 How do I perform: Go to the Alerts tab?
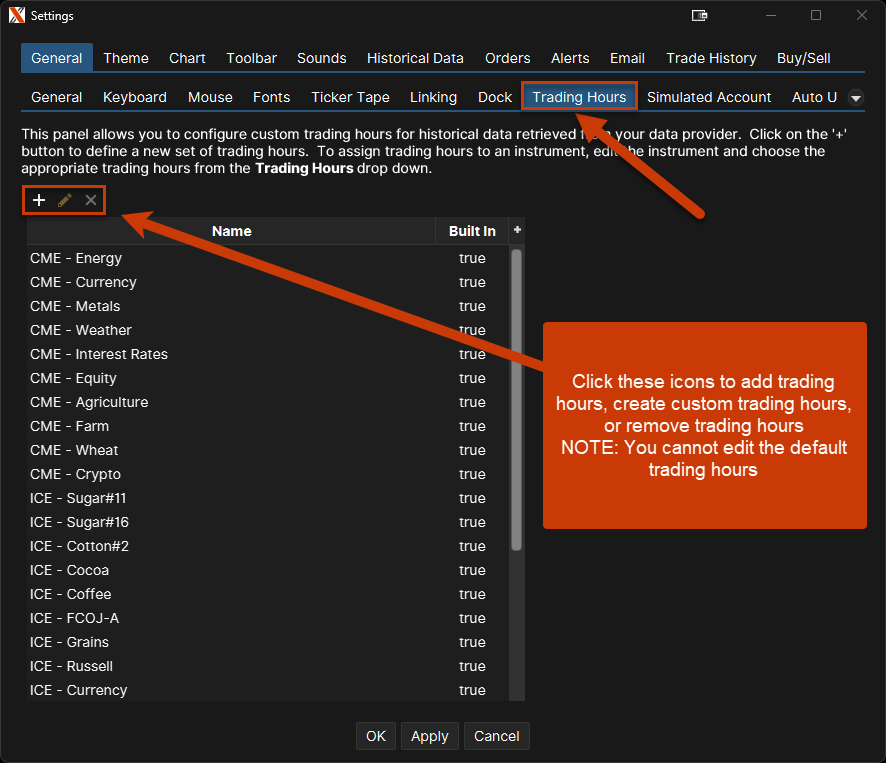(x=570, y=58)
